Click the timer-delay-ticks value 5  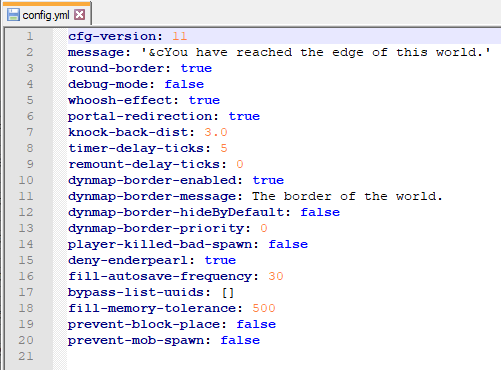pos(224,148)
